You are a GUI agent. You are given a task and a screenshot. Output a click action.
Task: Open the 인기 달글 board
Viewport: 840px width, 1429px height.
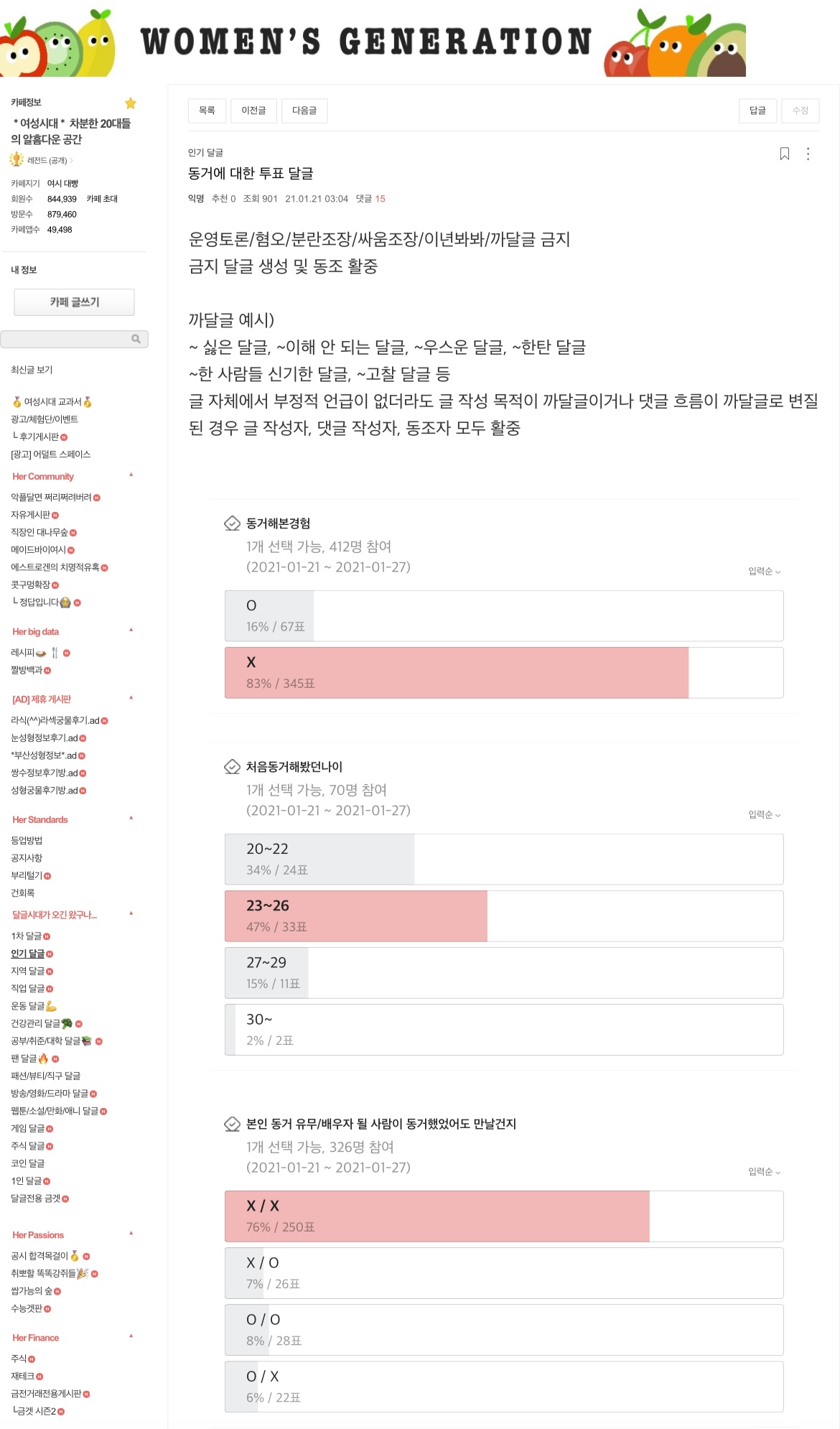coord(27,954)
